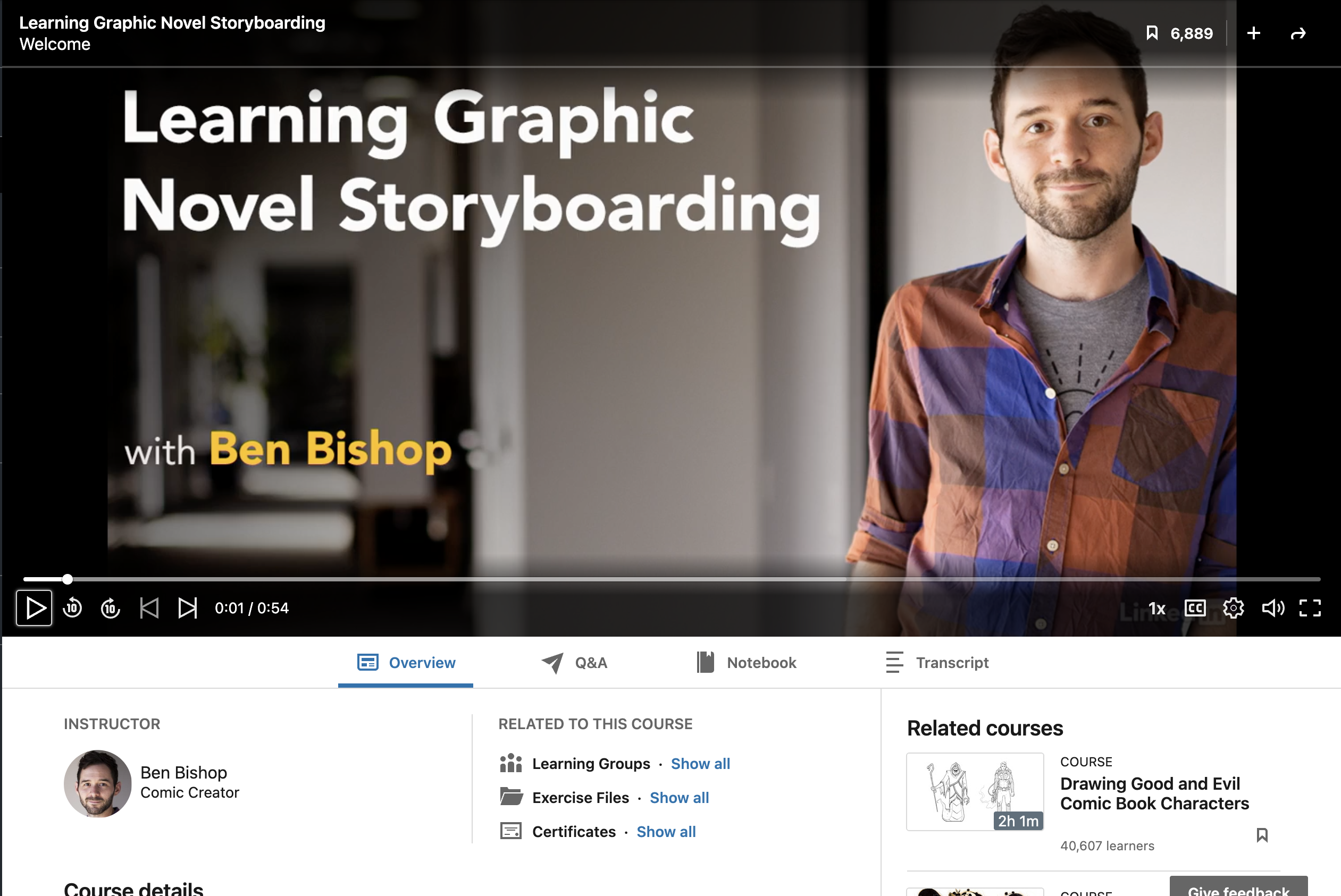Switch to the Q&A tab
This screenshot has width=1341, height=896.
pyautogui.click(x=575, y=663)
